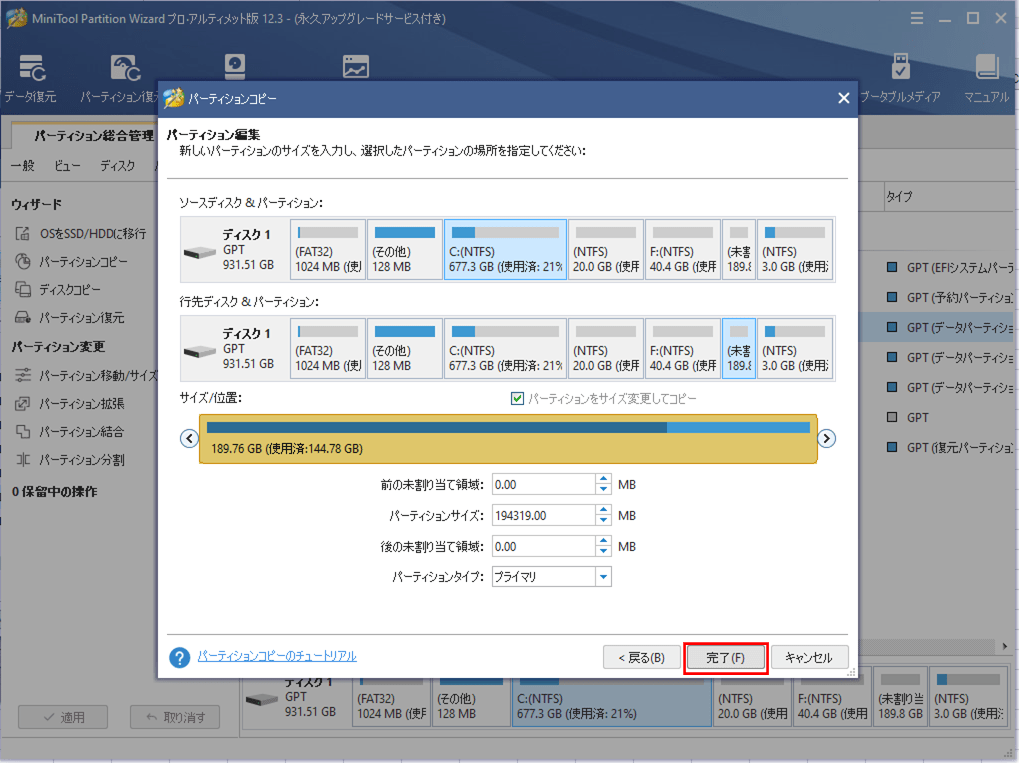This screenshot has height=763, width=1019.
Task: Open the ビュー menu
Action: (67, 166)
